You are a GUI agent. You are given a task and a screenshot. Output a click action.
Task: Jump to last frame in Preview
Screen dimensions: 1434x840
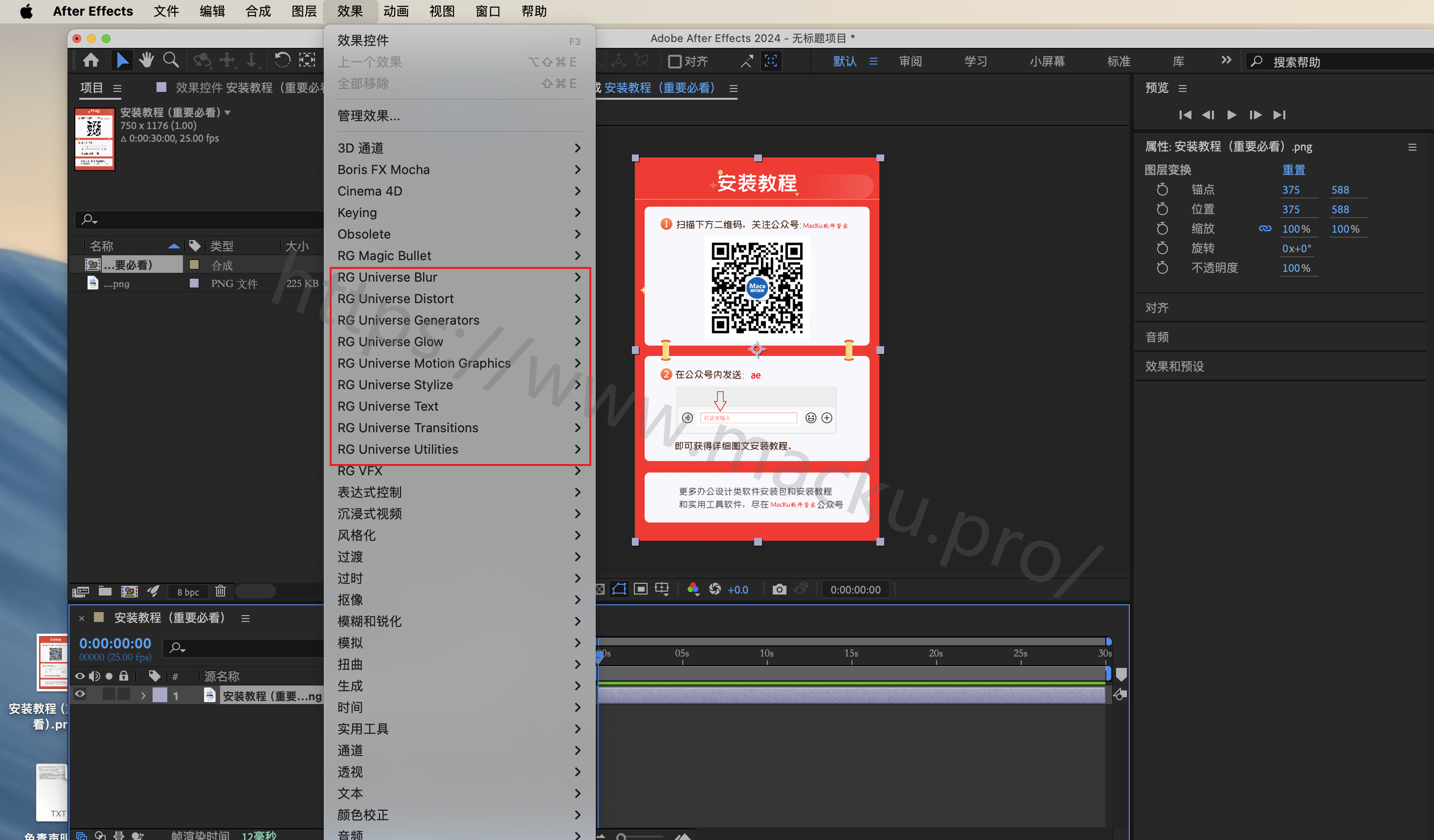point(1279,115)
